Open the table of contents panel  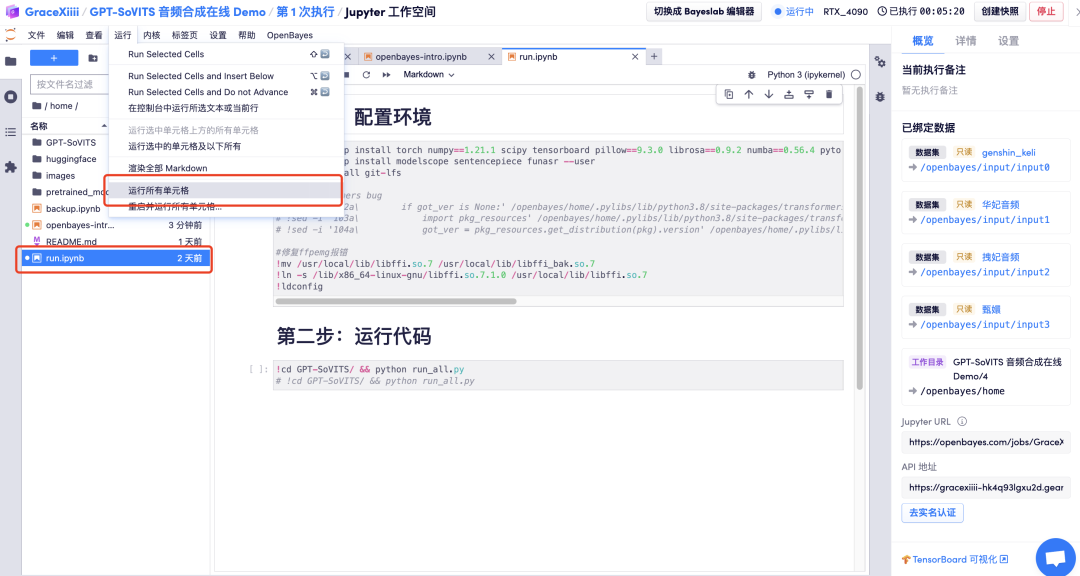click(10, 132)
